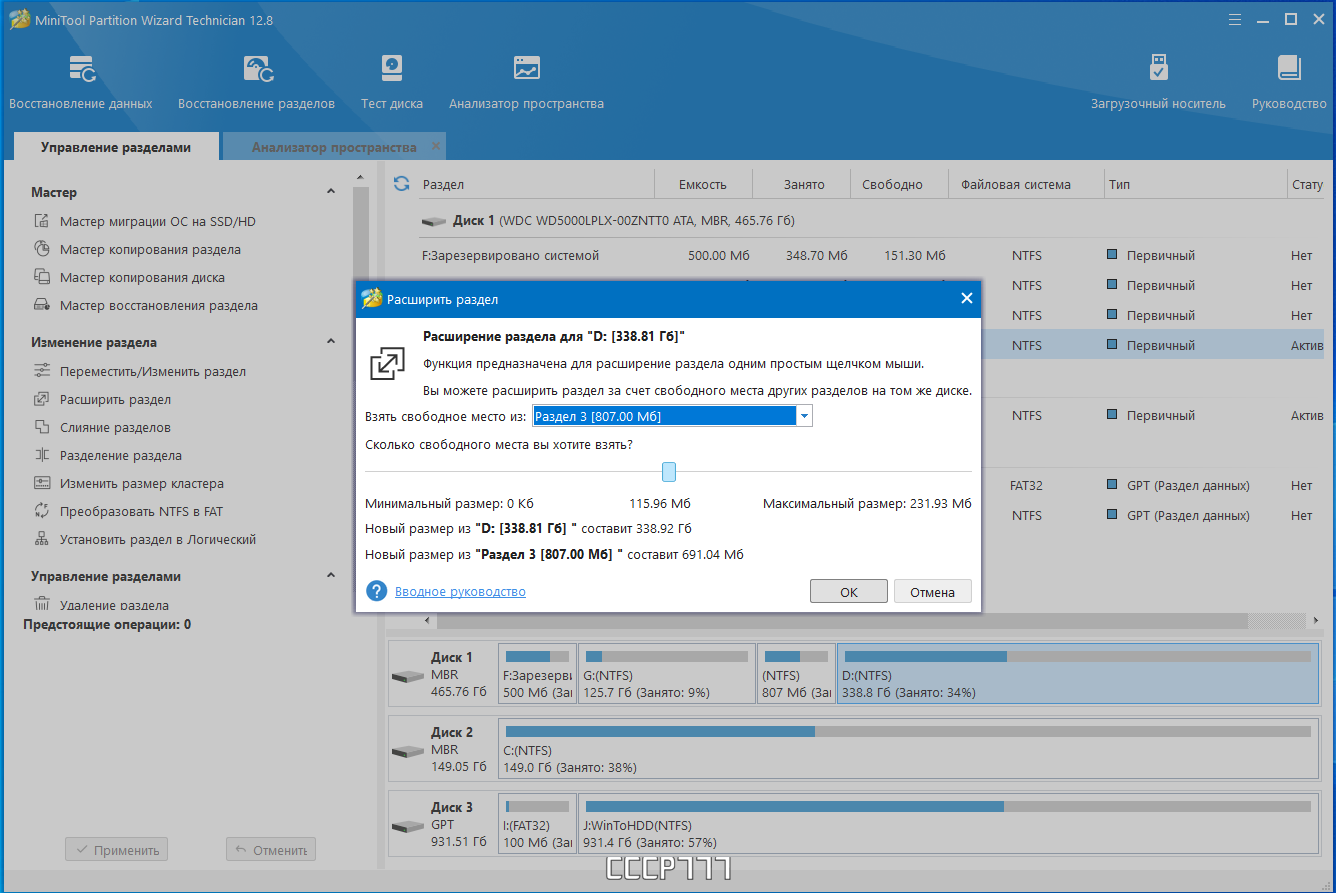Click the Отменить button
This screenshot has width=1336, height=893.
coord(271,850)
